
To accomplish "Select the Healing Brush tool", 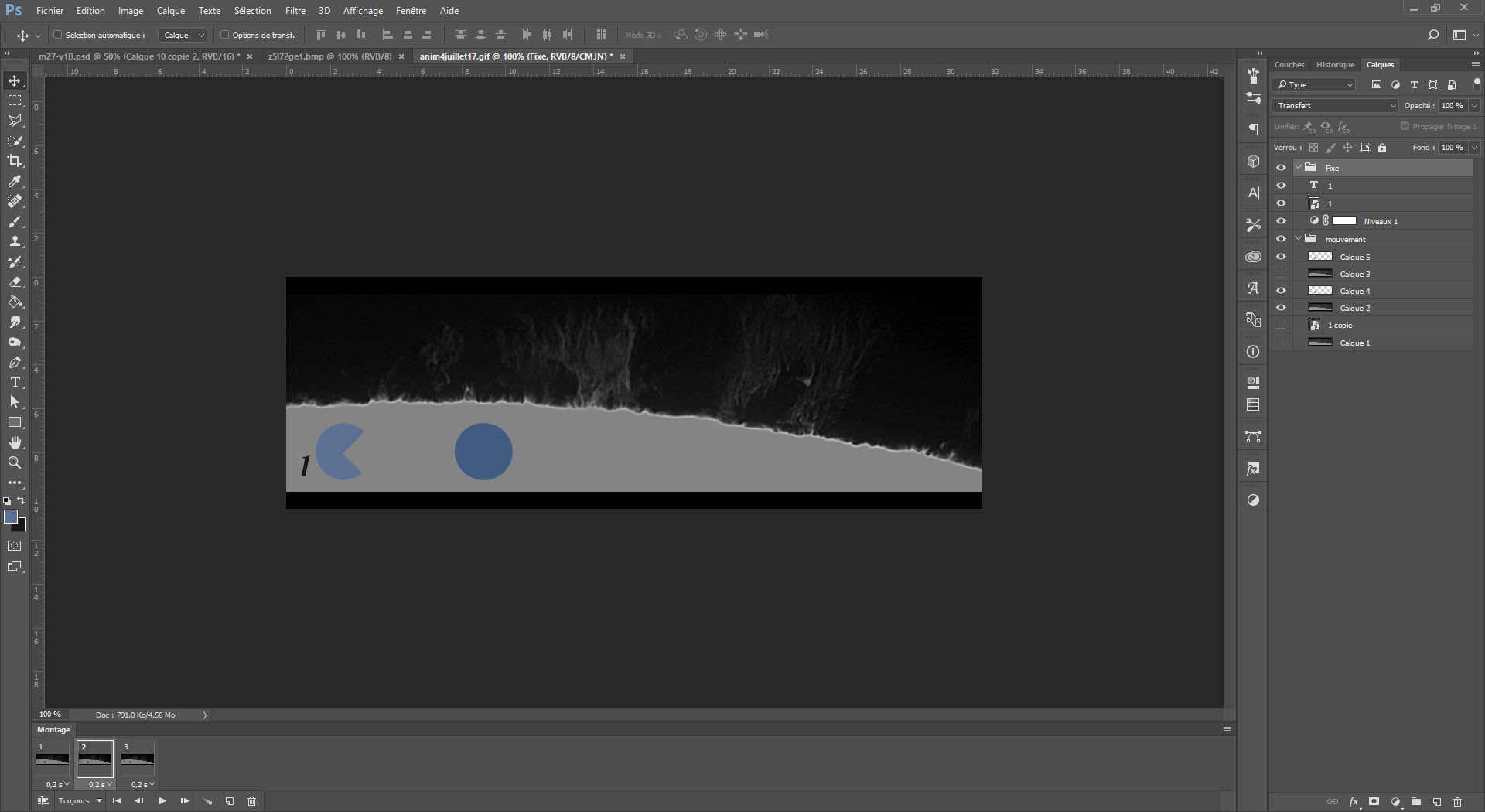I will (15, 201).
